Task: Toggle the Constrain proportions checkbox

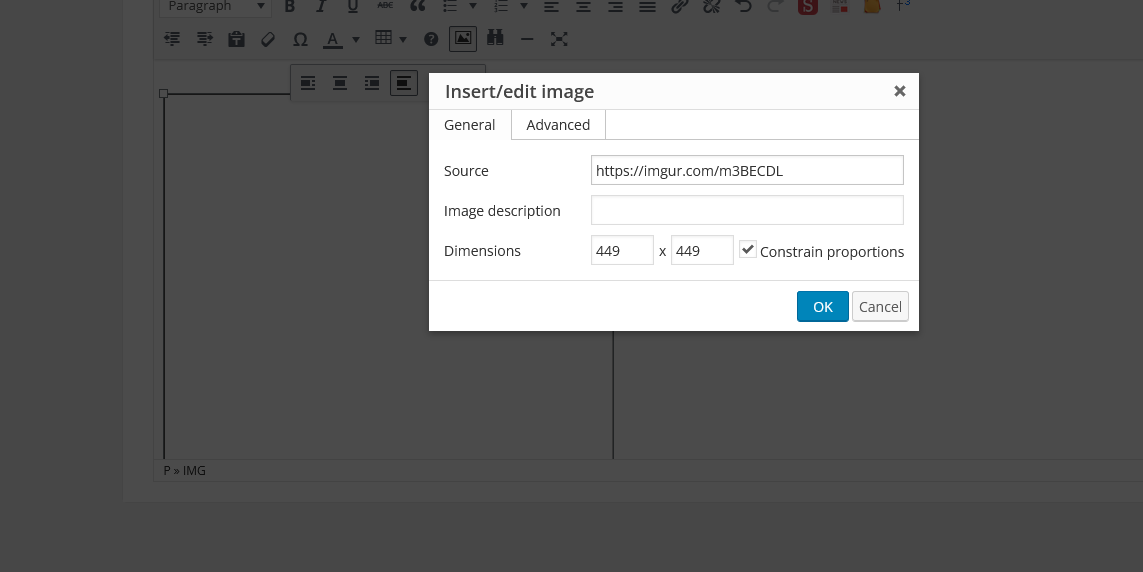Action: [x=748, y=250]
